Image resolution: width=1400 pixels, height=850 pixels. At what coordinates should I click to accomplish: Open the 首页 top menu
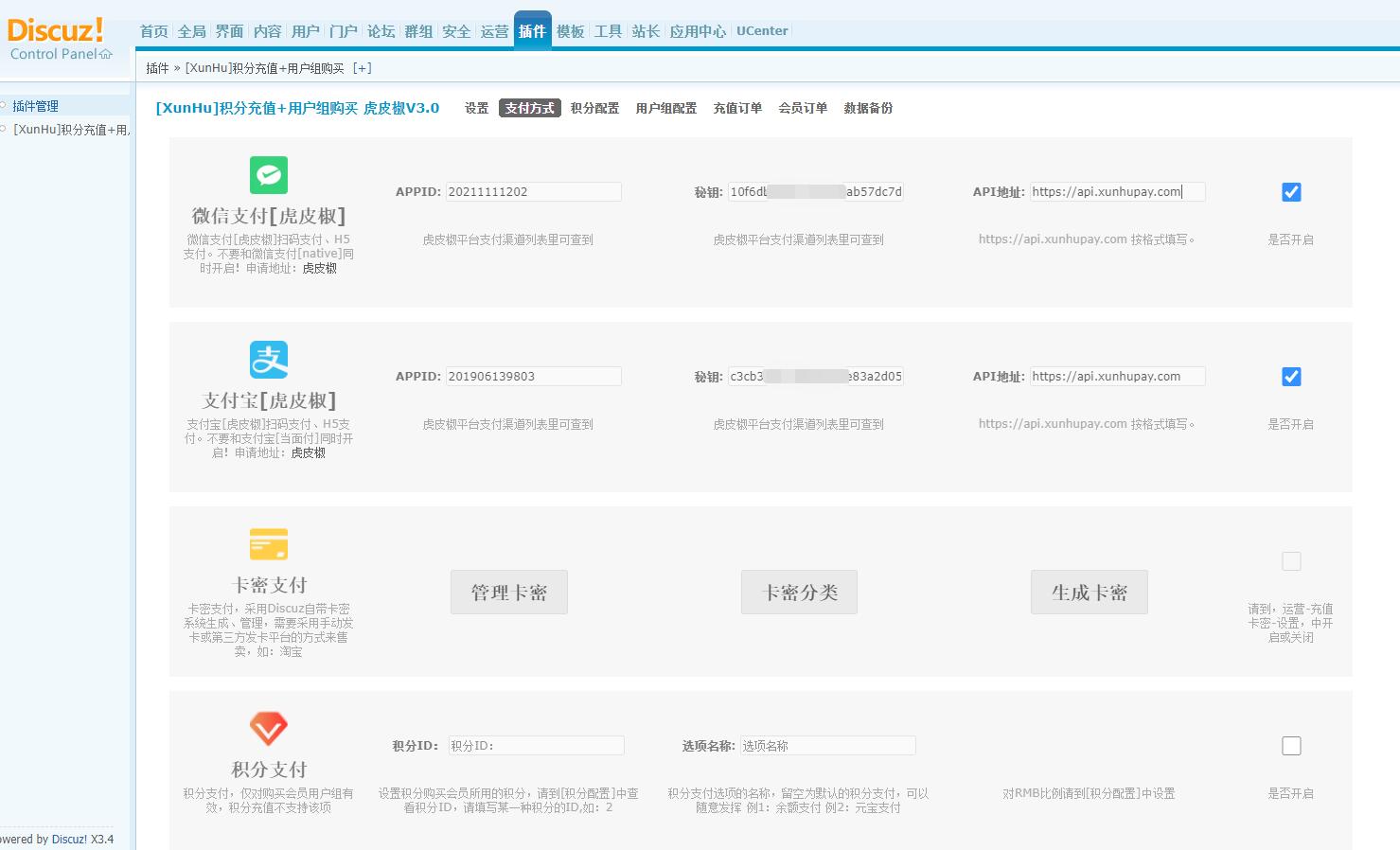click(x=154, y=31)
